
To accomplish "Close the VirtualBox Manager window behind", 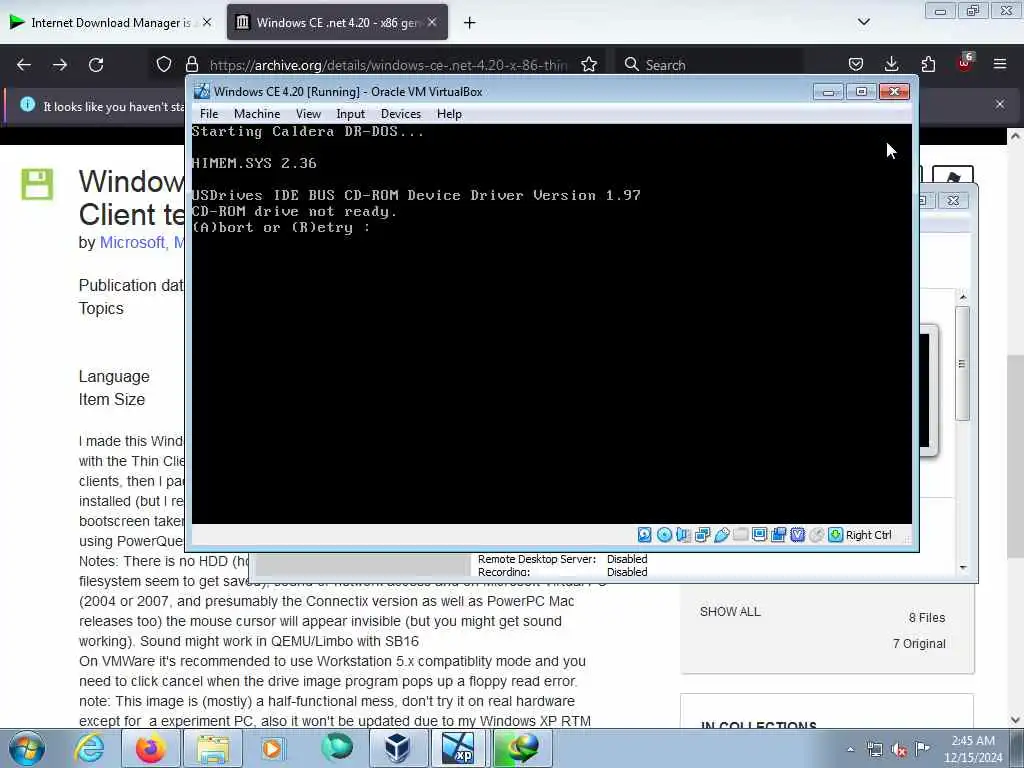I will (953, 200).
